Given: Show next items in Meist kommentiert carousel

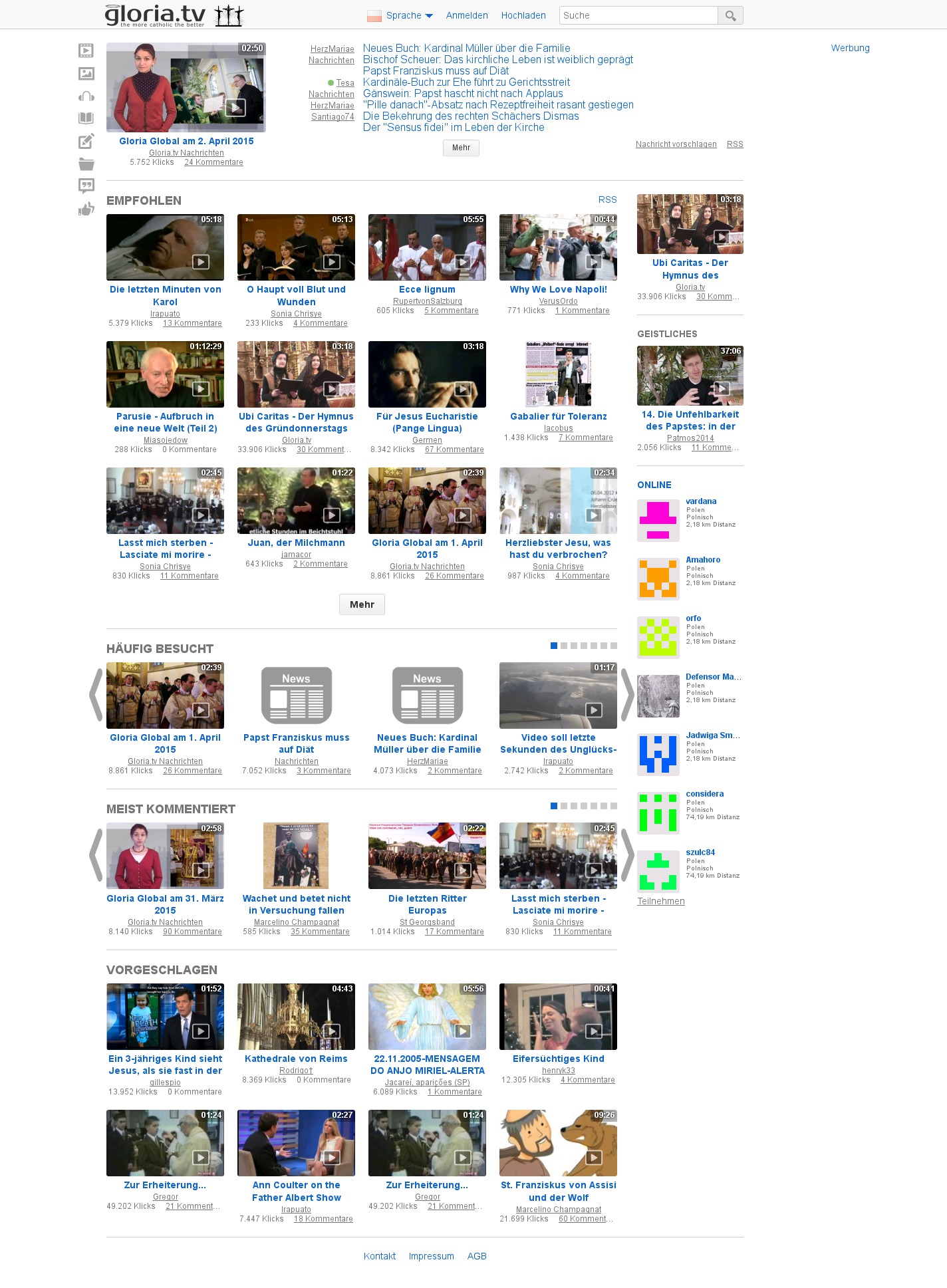Looking at the screenshot, I should click(x=627, y=855).
